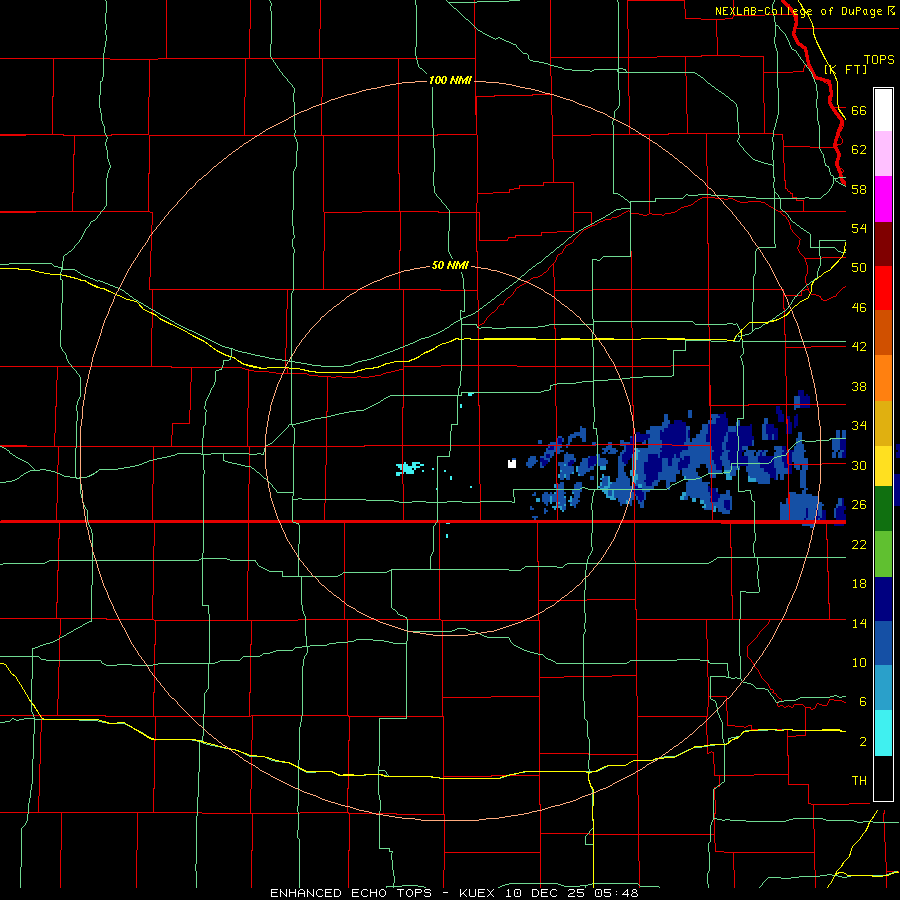
Task: Click the TH legend label
Action: click(x=859, y=780)
